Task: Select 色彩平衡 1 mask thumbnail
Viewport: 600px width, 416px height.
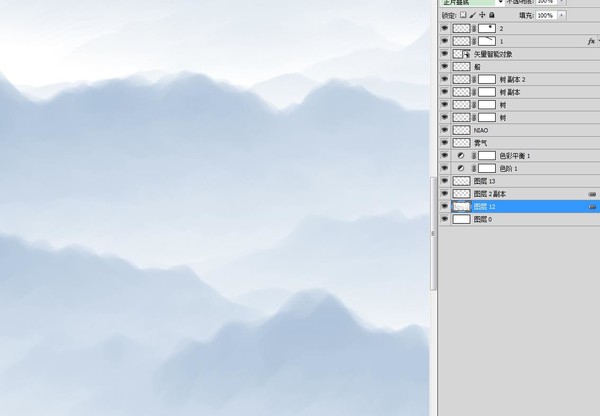Action: tap(487, 155)
